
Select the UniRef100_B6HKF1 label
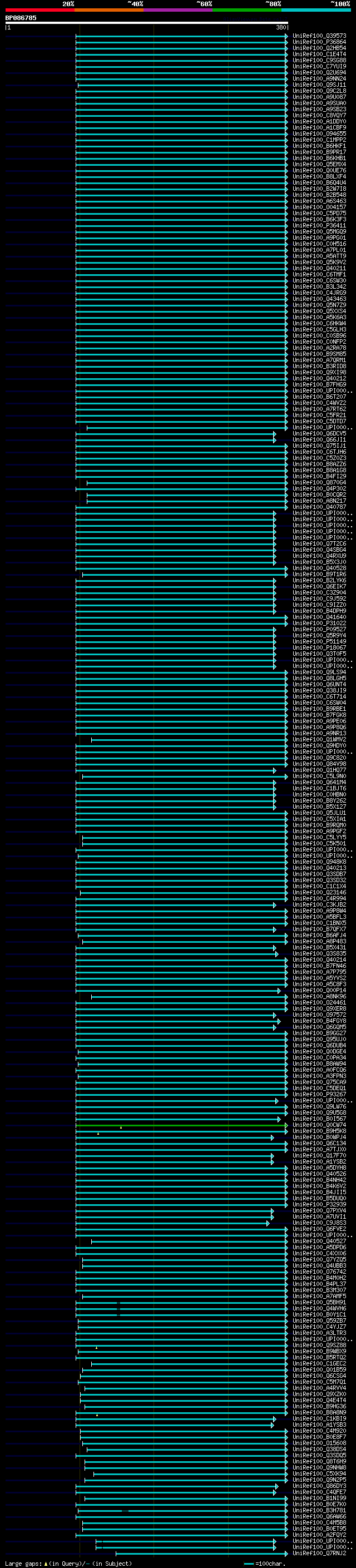319,146
